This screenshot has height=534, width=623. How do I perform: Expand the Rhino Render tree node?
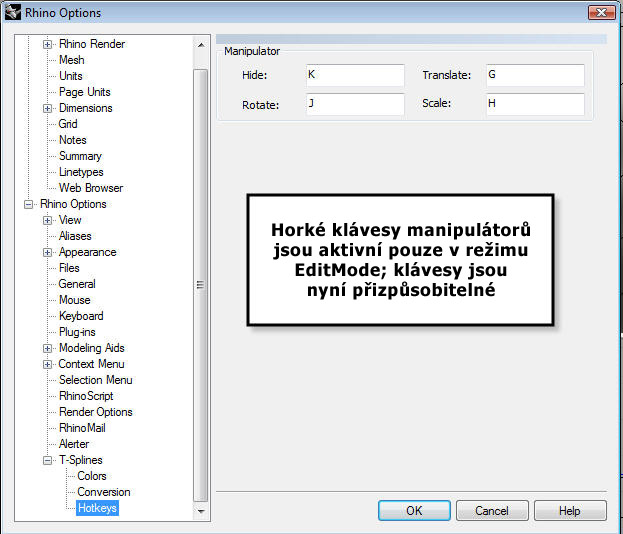coord(47,44)
